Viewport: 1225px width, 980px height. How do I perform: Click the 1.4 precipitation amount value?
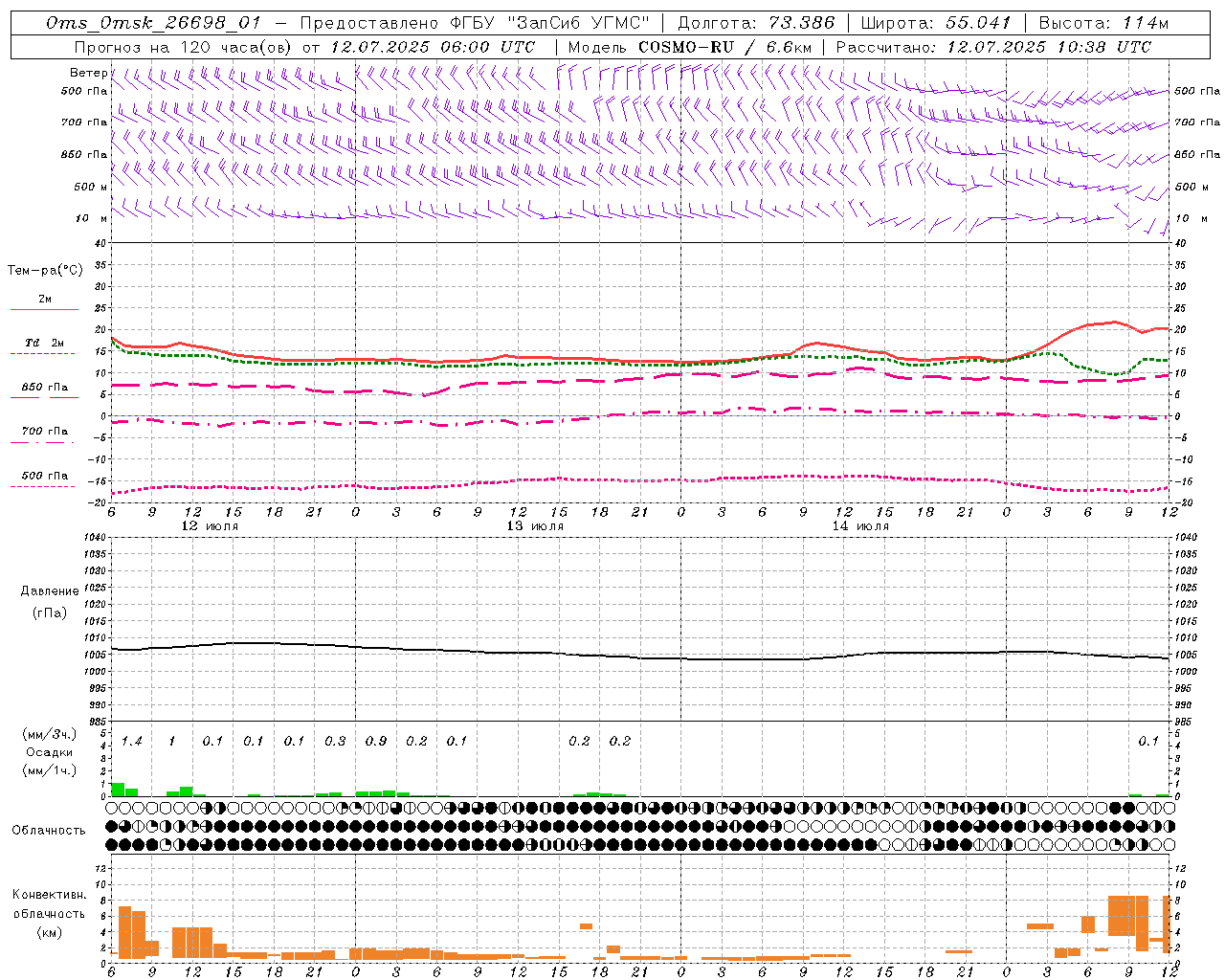(x=131, y=741)
